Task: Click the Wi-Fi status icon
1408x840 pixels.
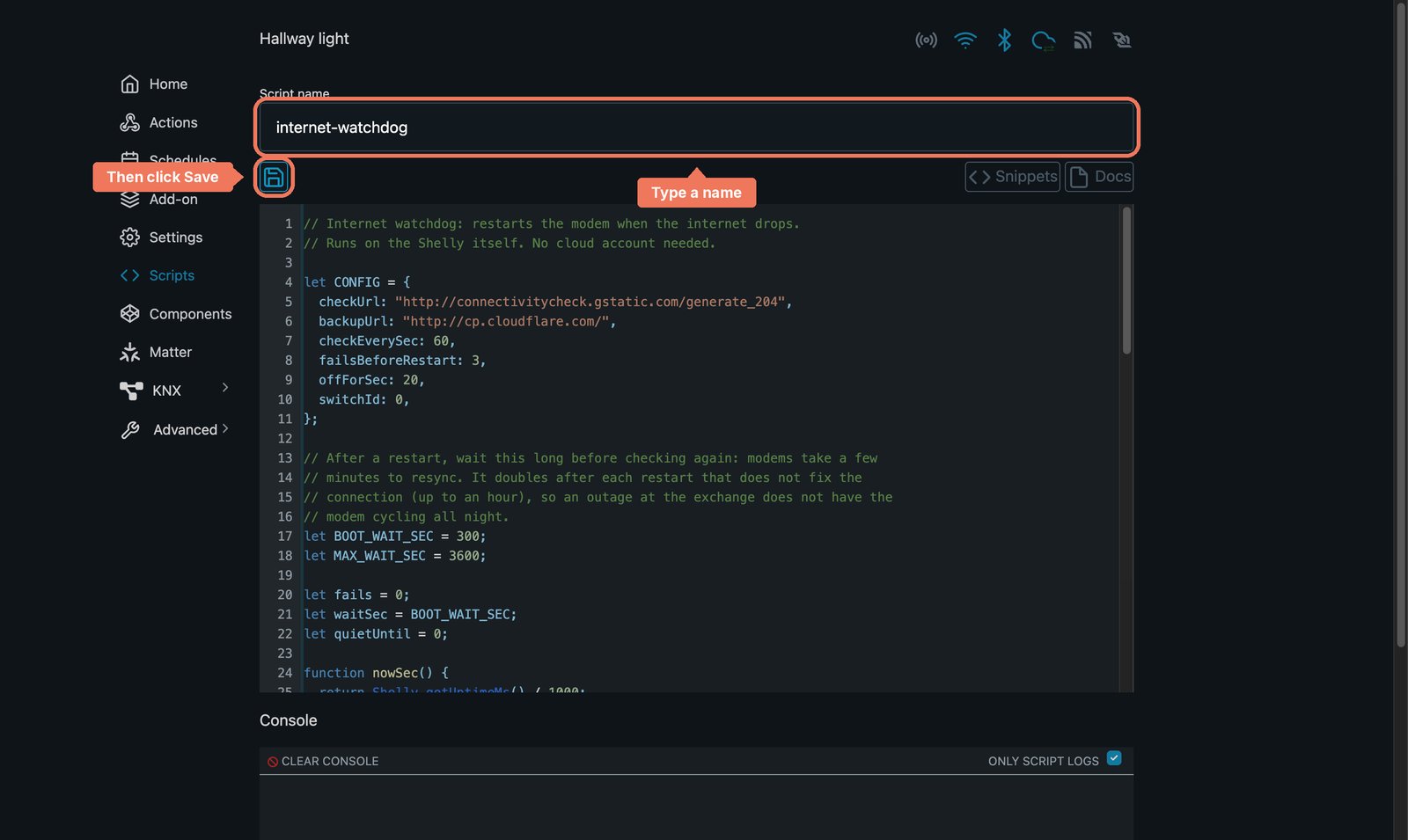Action: pyautogui.click(x=965, y=40)
